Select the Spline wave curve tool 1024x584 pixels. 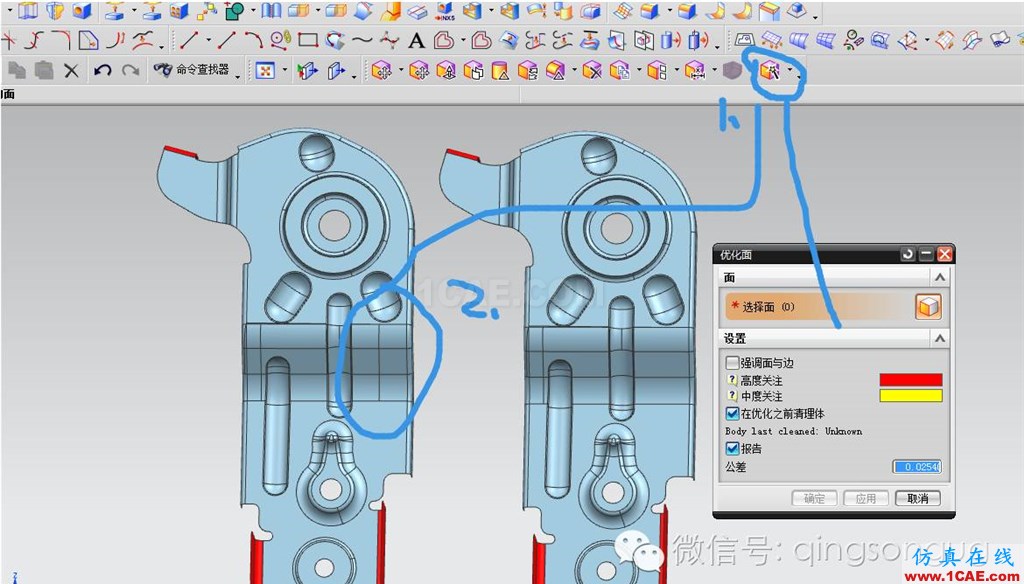[361, 41]
